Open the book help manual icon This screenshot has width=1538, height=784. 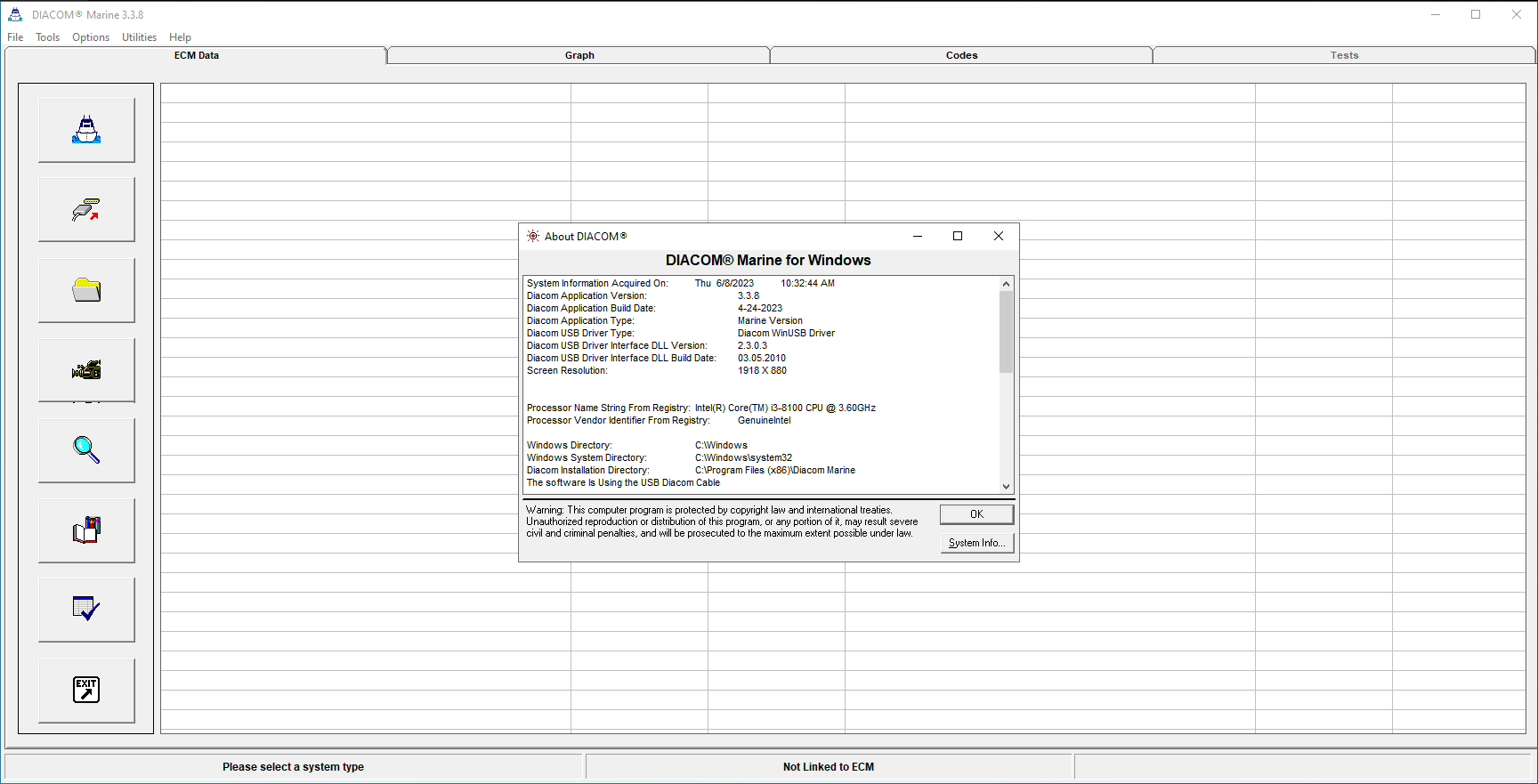click(x=86, y=530)
